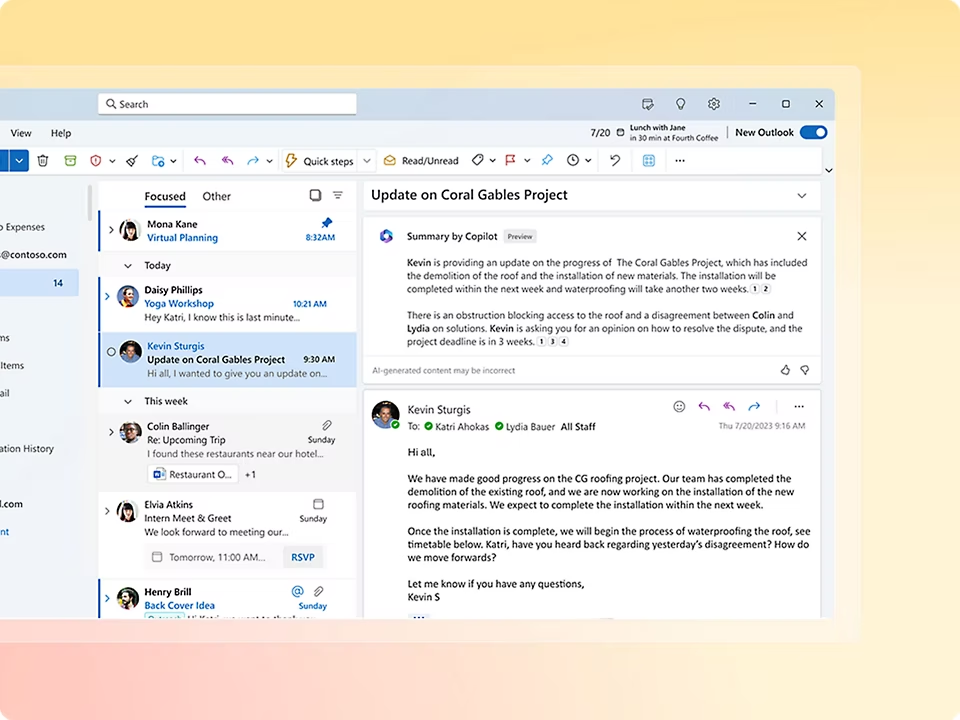Click the tag categorize icon
The height and width of the screenshot is (720, 960).
coord(478,160)
